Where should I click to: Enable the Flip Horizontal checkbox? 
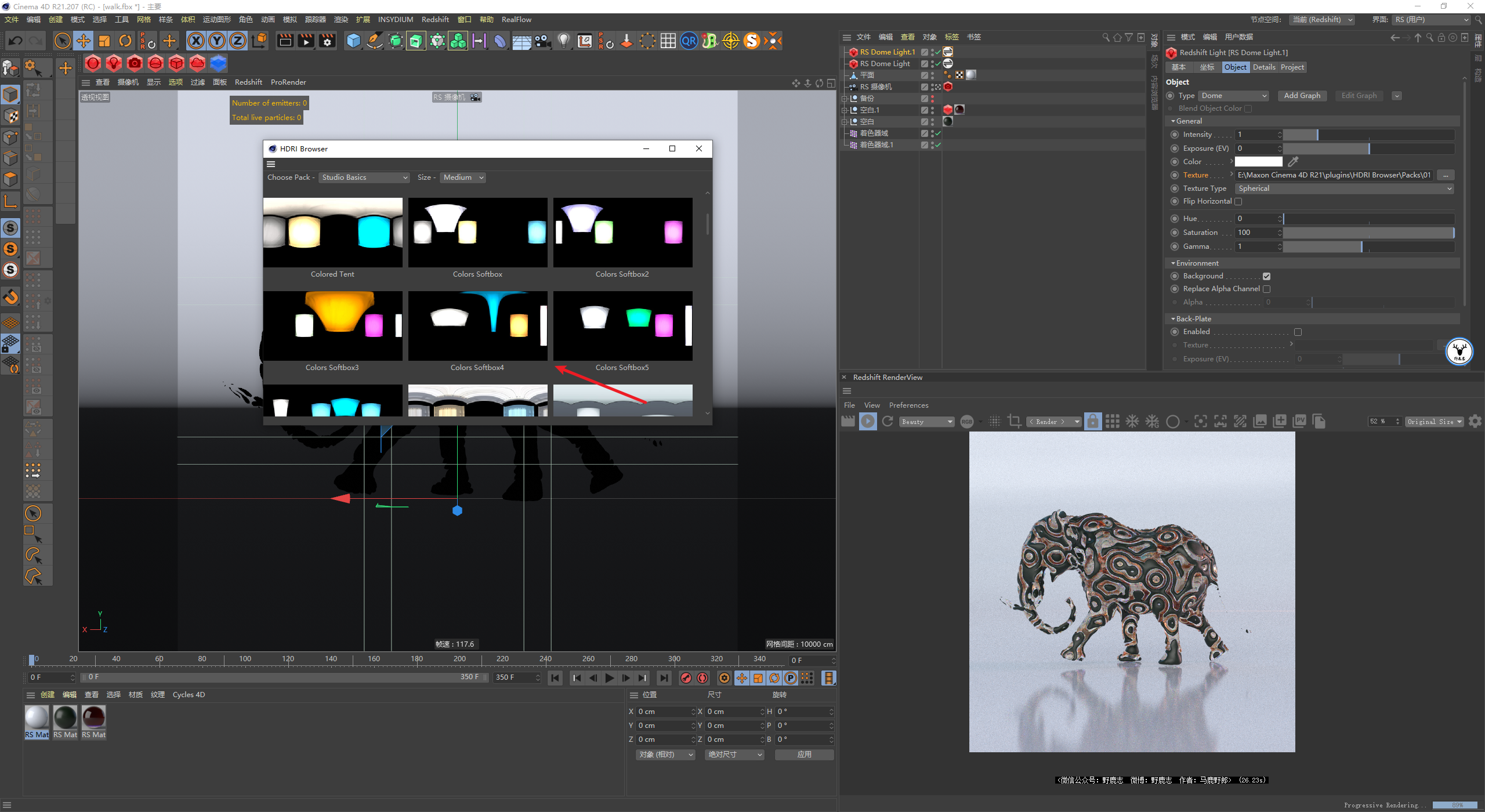point(1238,202)
